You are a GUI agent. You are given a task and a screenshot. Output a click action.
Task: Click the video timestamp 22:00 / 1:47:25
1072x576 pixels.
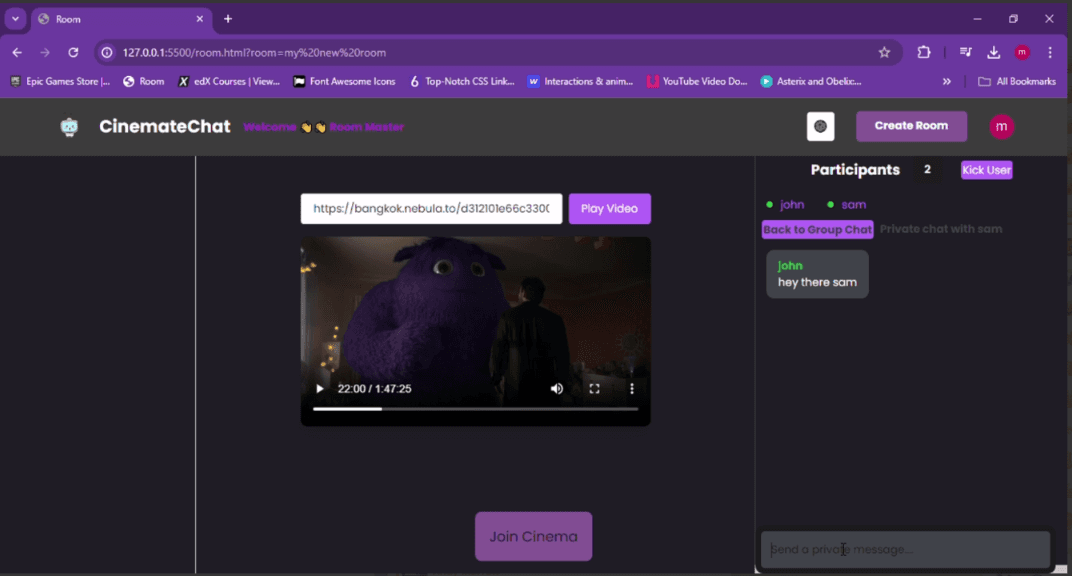[x=375, y=389]
